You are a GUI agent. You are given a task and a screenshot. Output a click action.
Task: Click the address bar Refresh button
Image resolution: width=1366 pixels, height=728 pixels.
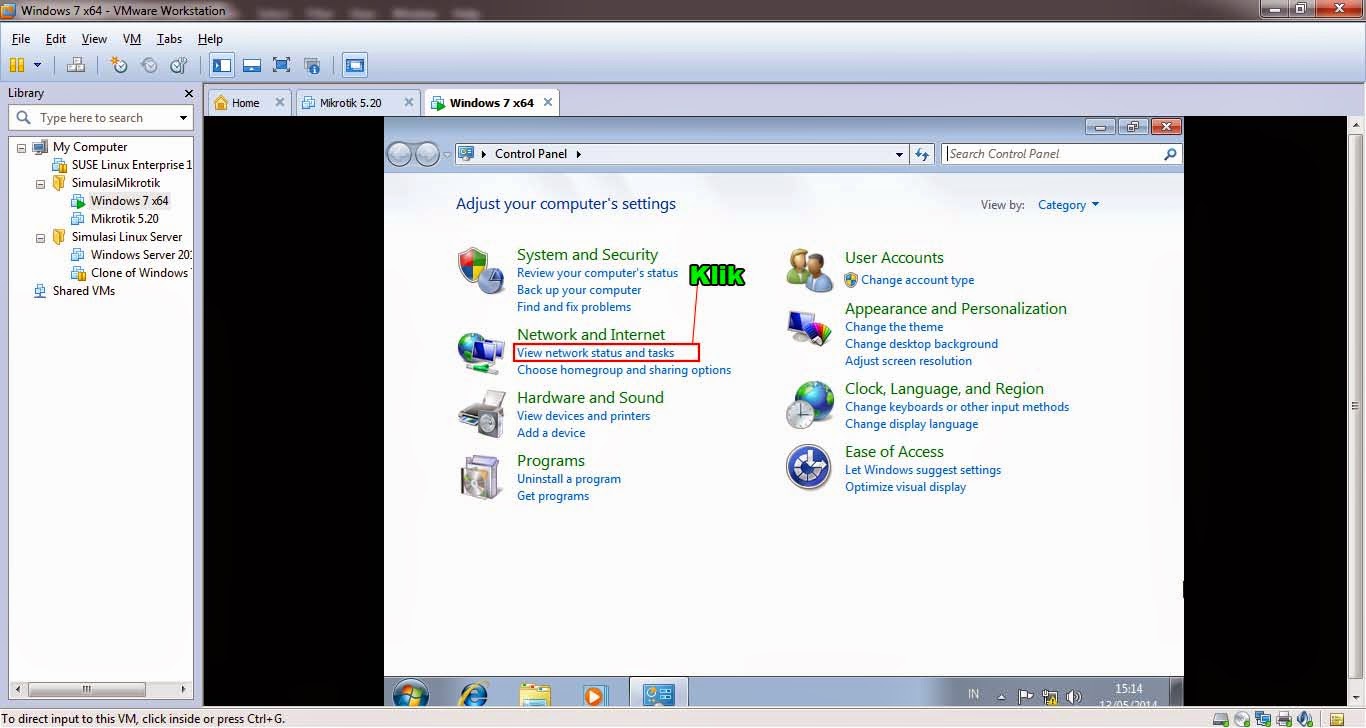[x=922, y=154]
